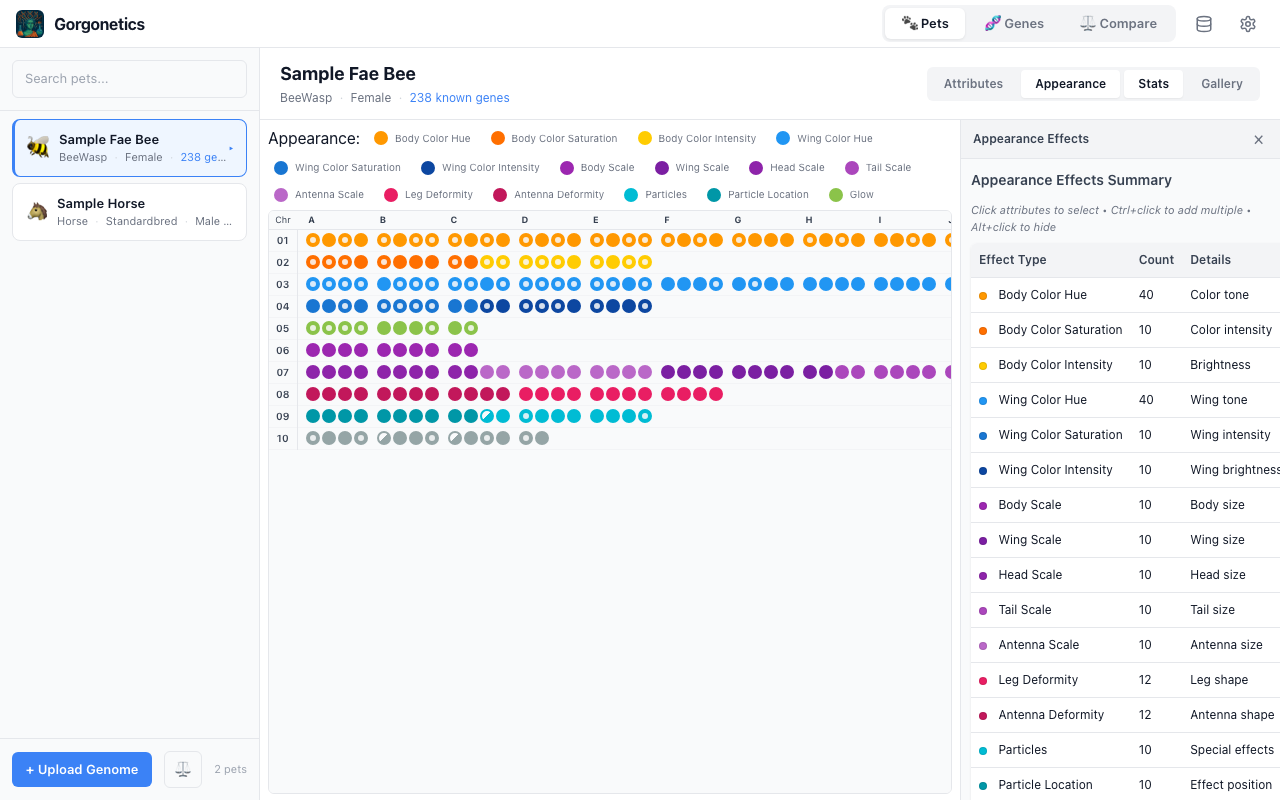Click the Search pets input field
The width and height of the screenshot is (1280, 800).
click(129, 78)
